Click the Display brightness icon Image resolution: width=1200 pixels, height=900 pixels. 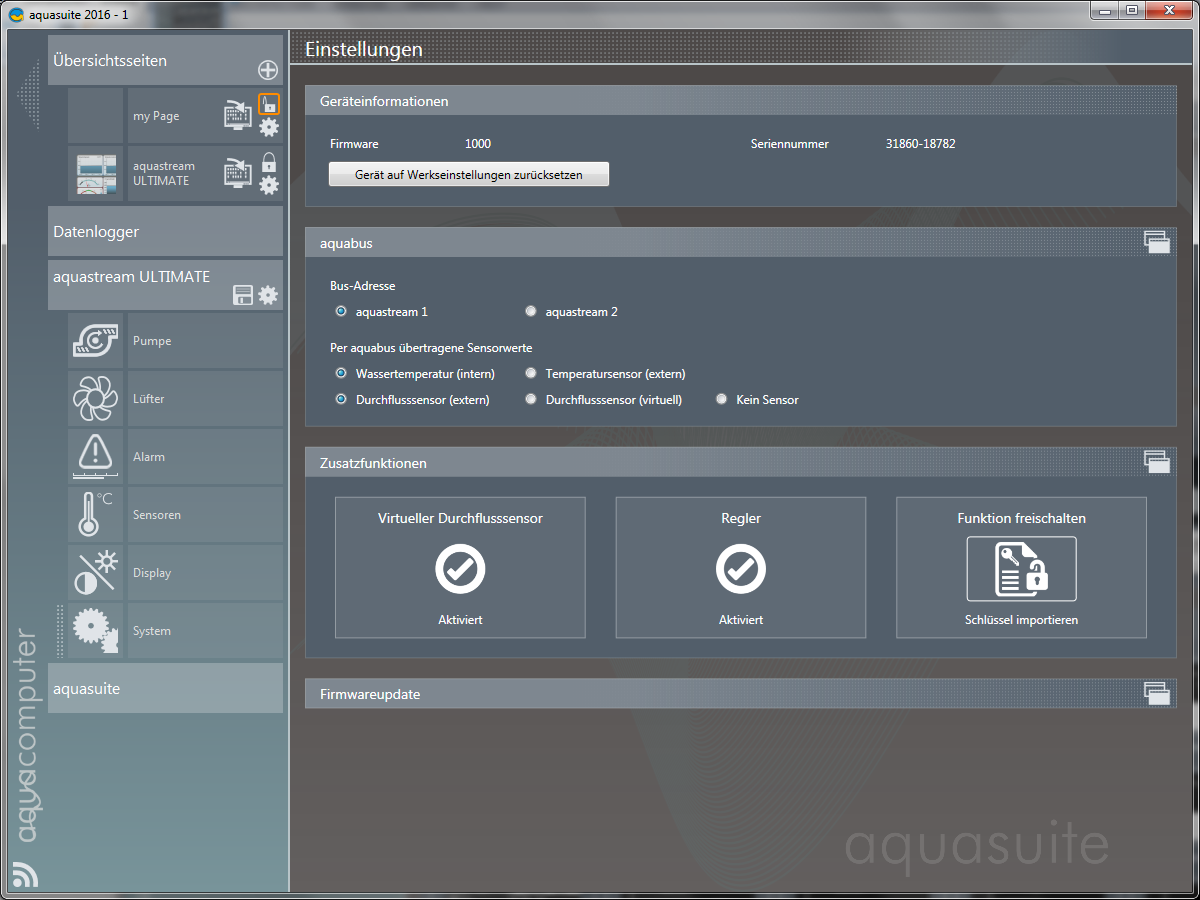96,573
